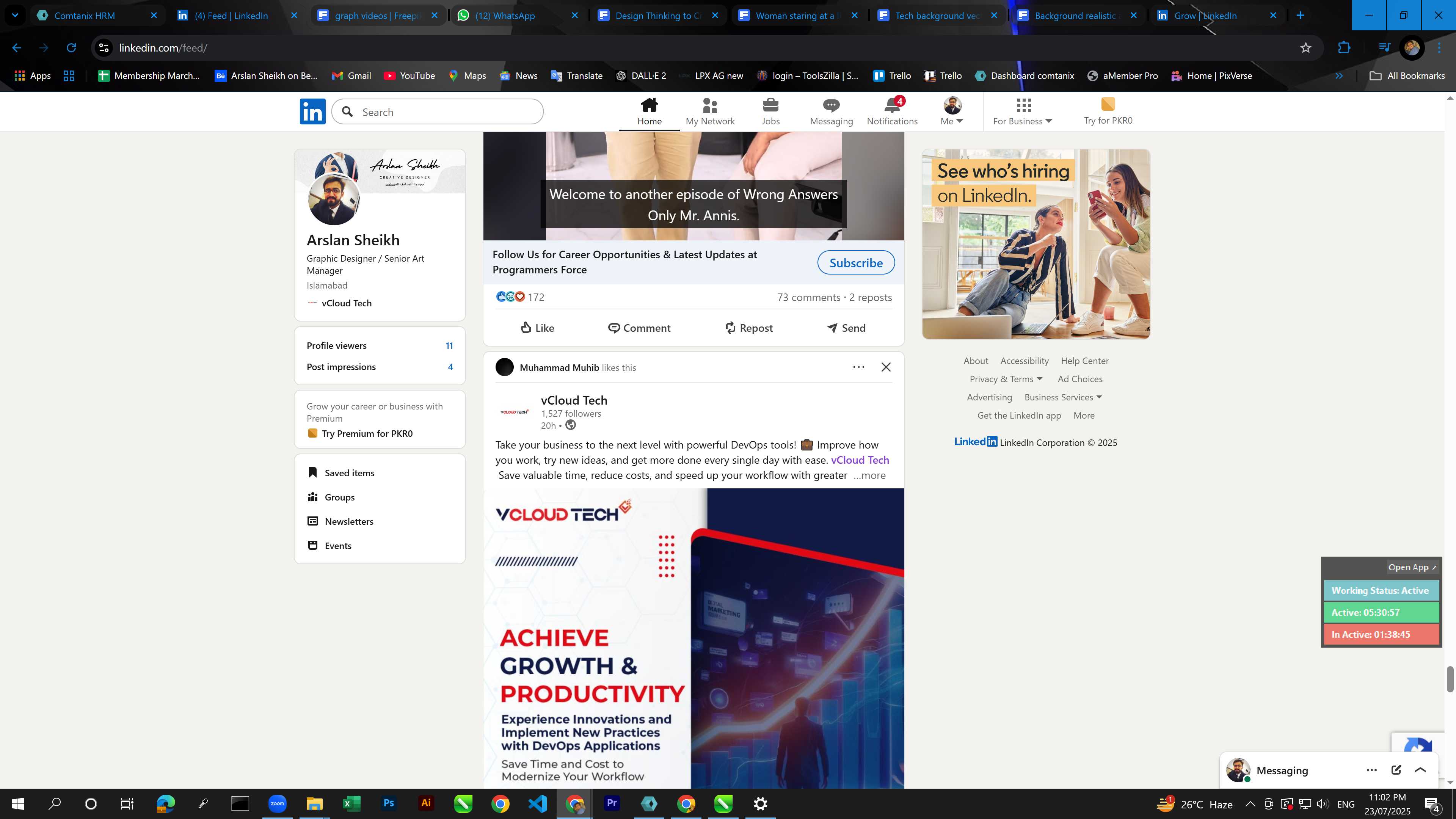Open My Network icon
1456x819 pixels.
click(x=710, y=112)
